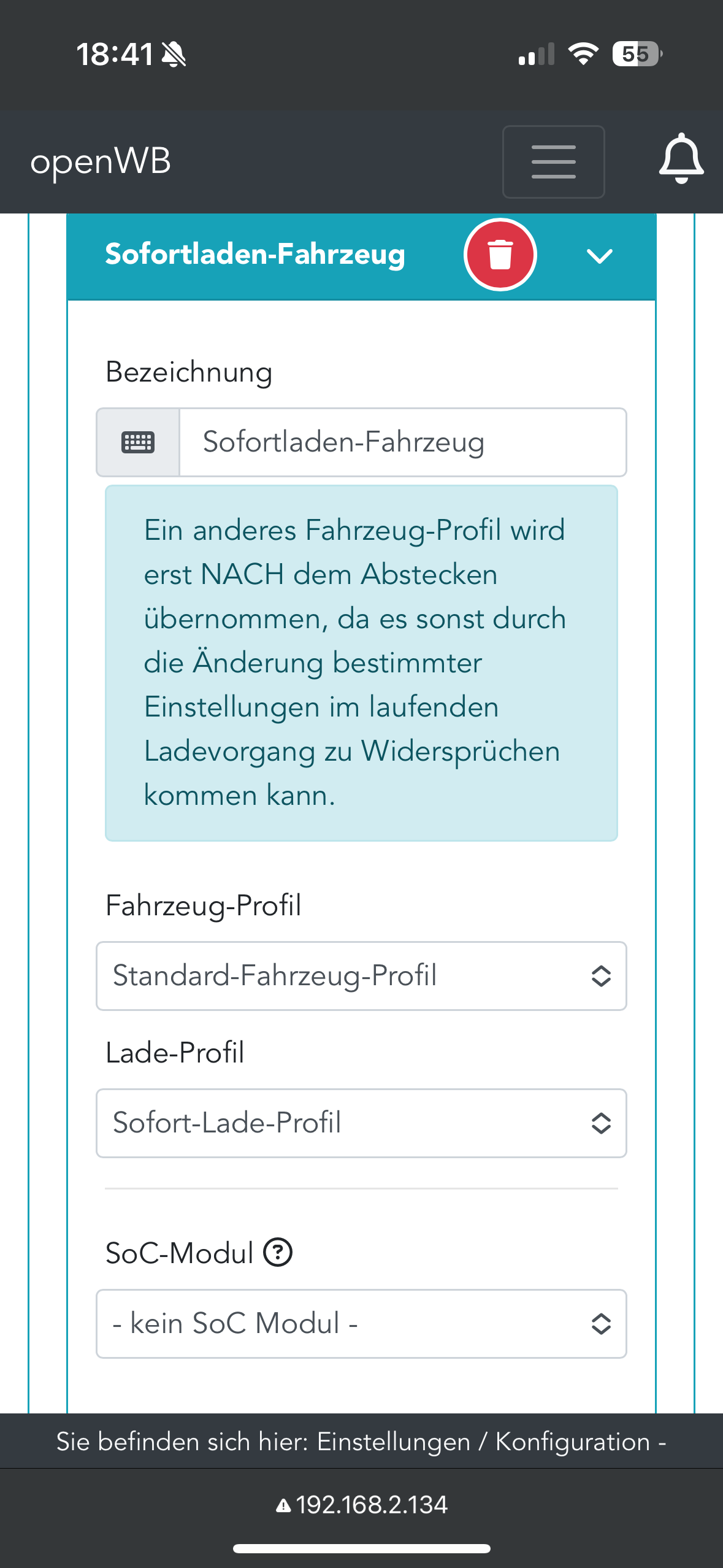Tap the silent mode bell icon
This screenshot has height=1568, width=723.
(x=174, y=55)
